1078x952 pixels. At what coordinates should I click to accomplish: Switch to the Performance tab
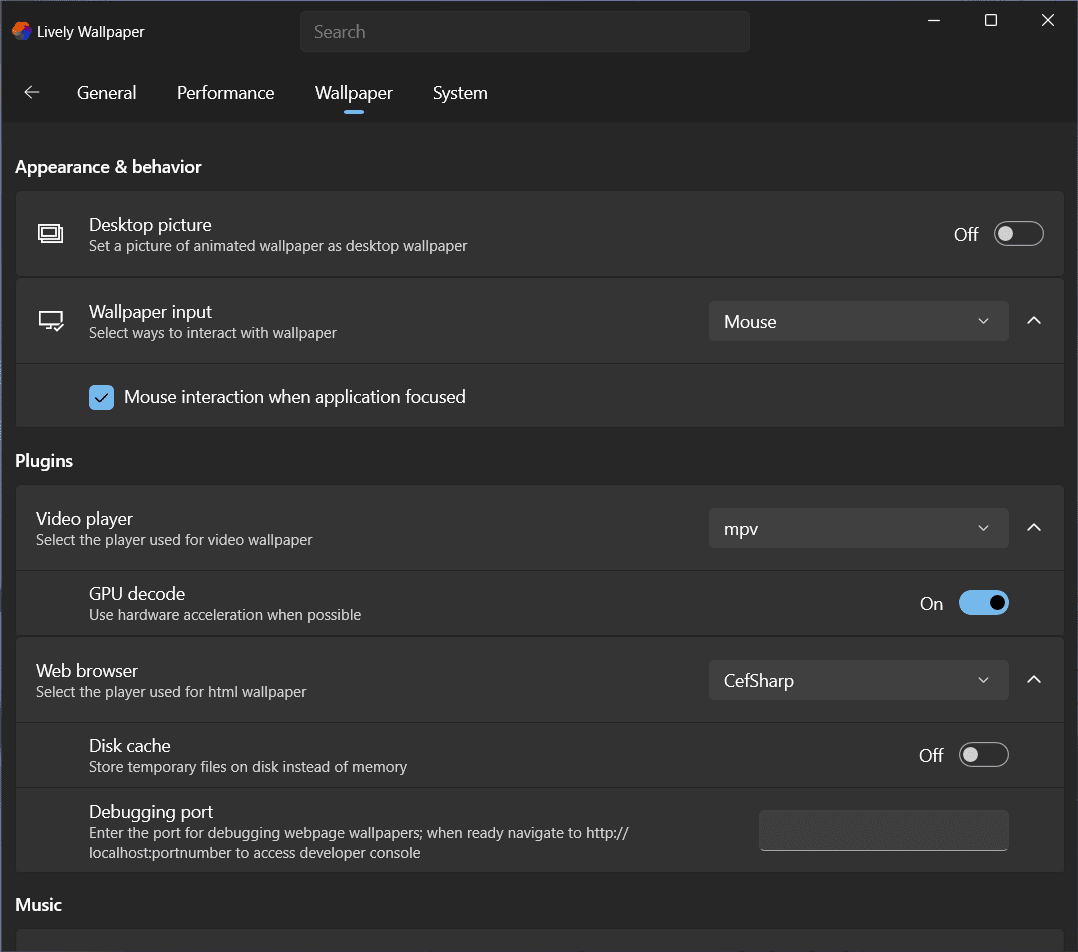point(225,93)
